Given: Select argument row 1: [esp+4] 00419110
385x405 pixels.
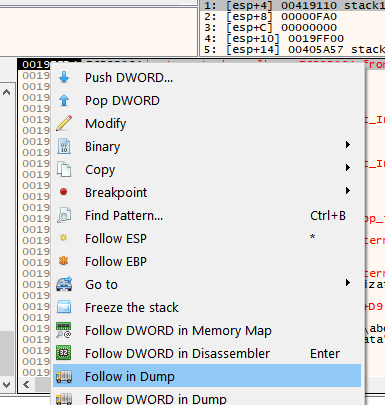Looking at the screenshot, I should tap(292, 5).
